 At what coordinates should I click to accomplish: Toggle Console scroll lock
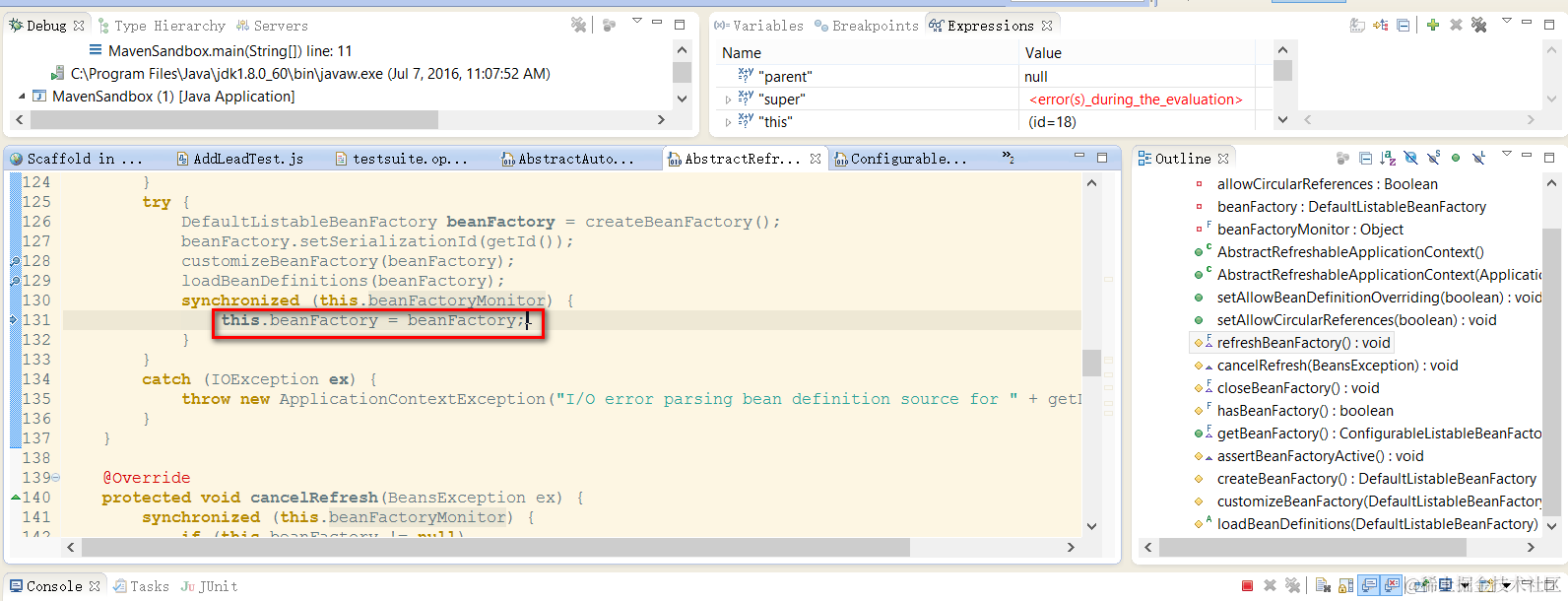[1345, 585]
